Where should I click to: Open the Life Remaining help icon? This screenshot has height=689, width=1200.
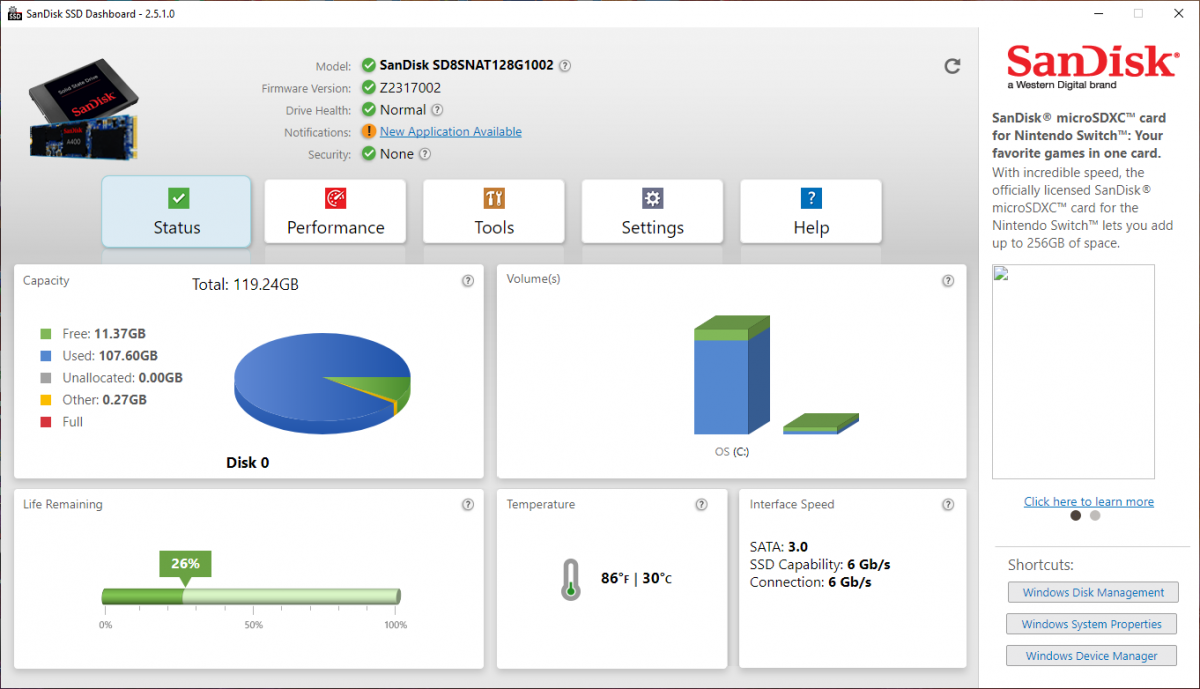(468, 505)
